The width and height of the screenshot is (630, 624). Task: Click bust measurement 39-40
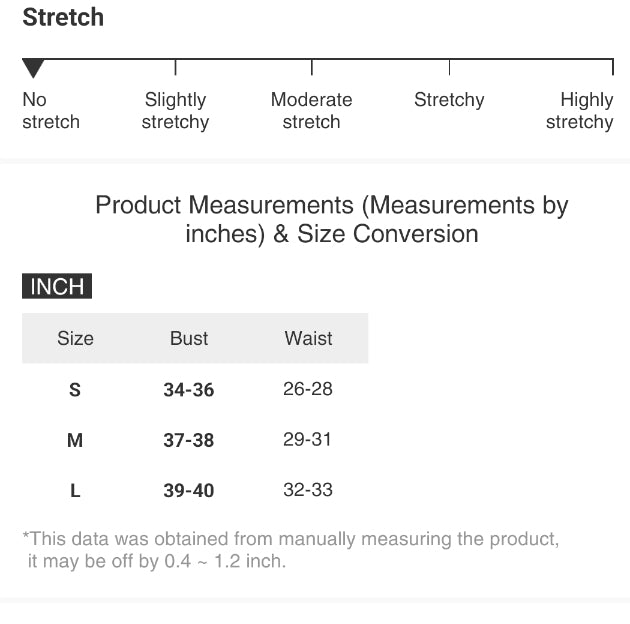(189, 491)
